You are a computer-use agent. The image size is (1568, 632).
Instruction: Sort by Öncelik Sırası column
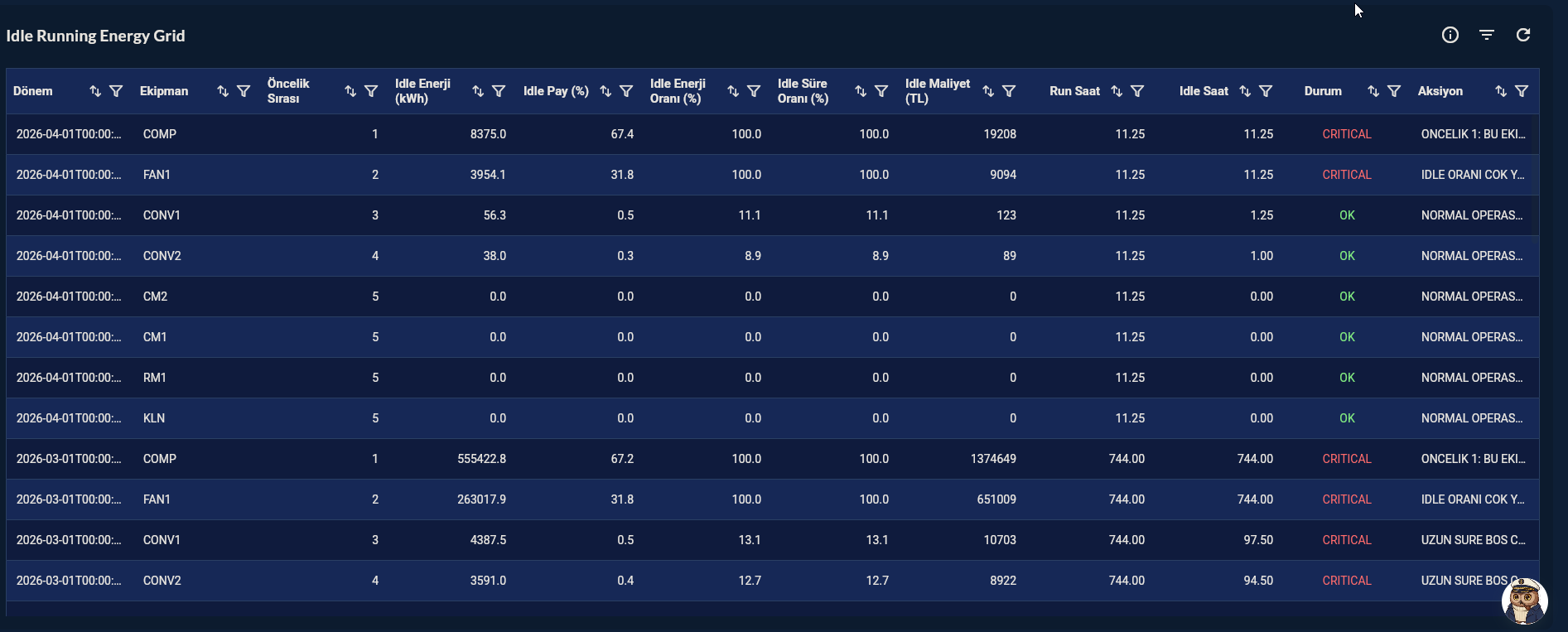[350, 91]
